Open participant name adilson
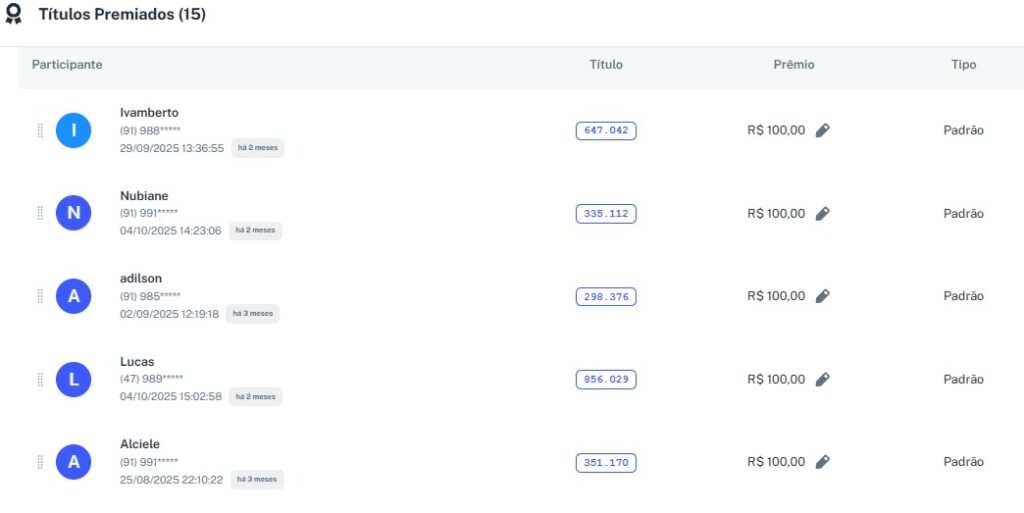This screenshot has width=1024, height=513. (x=141, y=278)
